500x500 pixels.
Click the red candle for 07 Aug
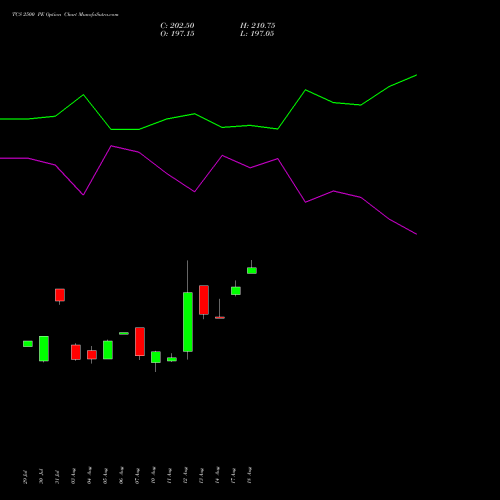(x=140, y=342)
